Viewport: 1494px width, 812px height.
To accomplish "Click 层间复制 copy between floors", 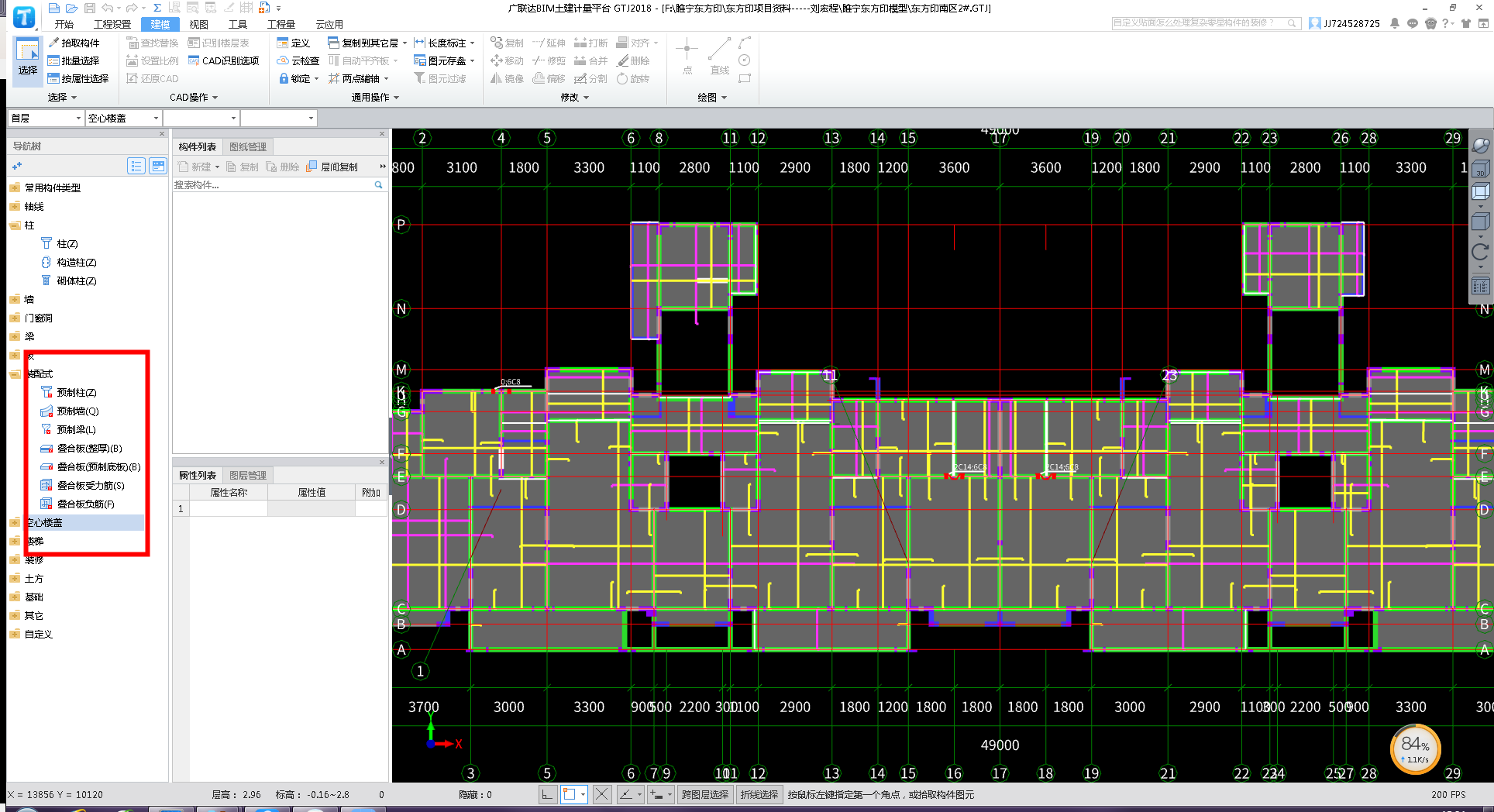I will 332,167.
